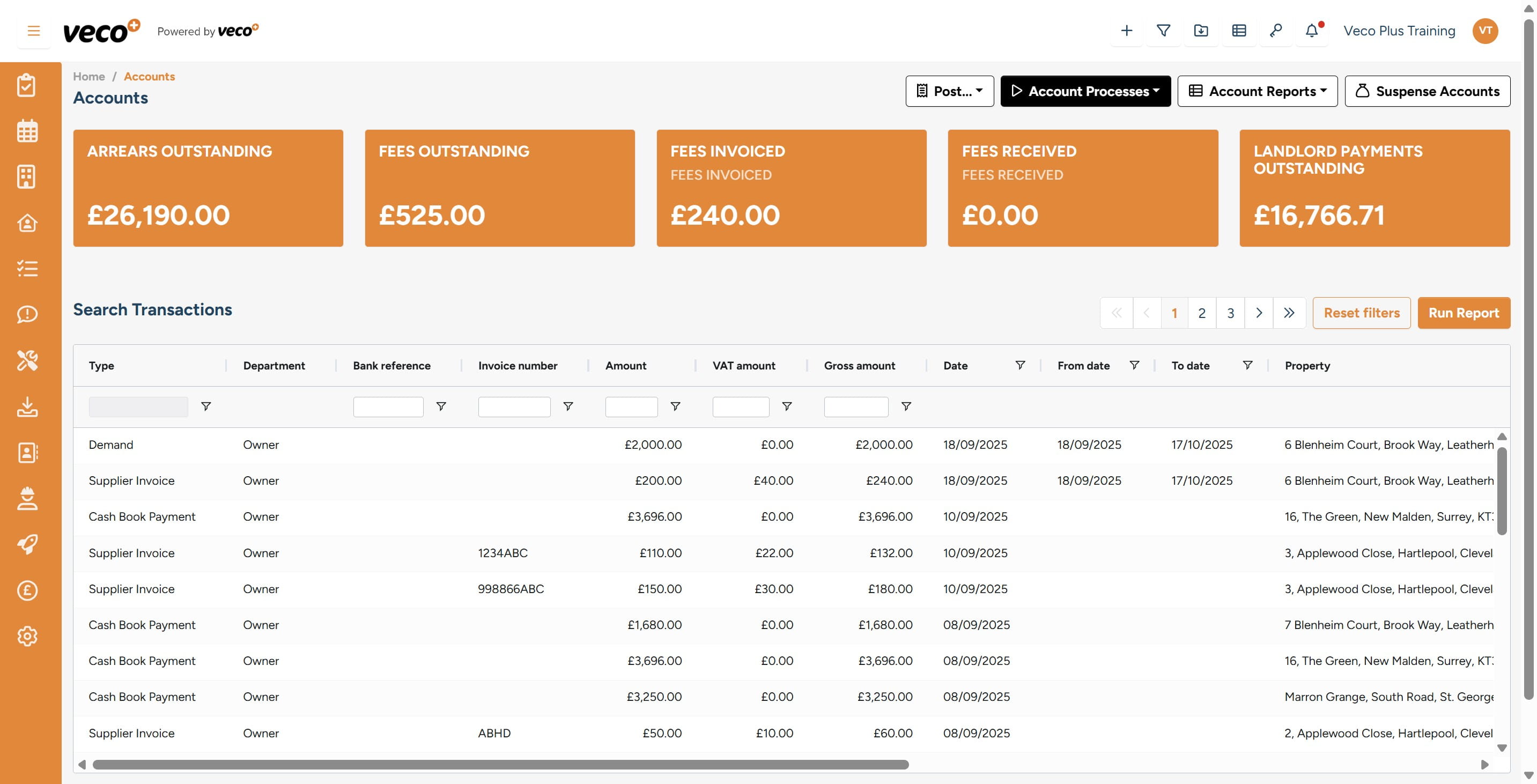Screen dimensions: 1537x784
Task: Click the notification bell icon
Action: [1311, 31]
